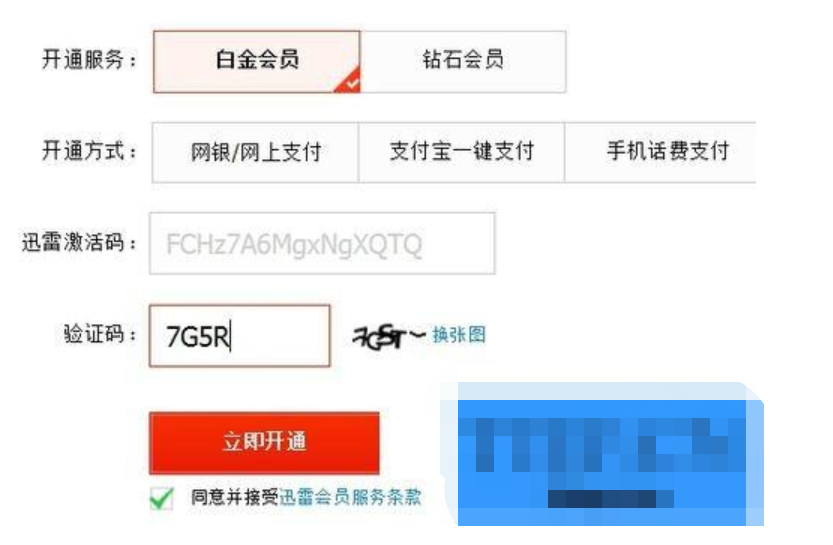
Task: Switch to the 网银/网上支付 payment tab
Action: tap(256, 152)
